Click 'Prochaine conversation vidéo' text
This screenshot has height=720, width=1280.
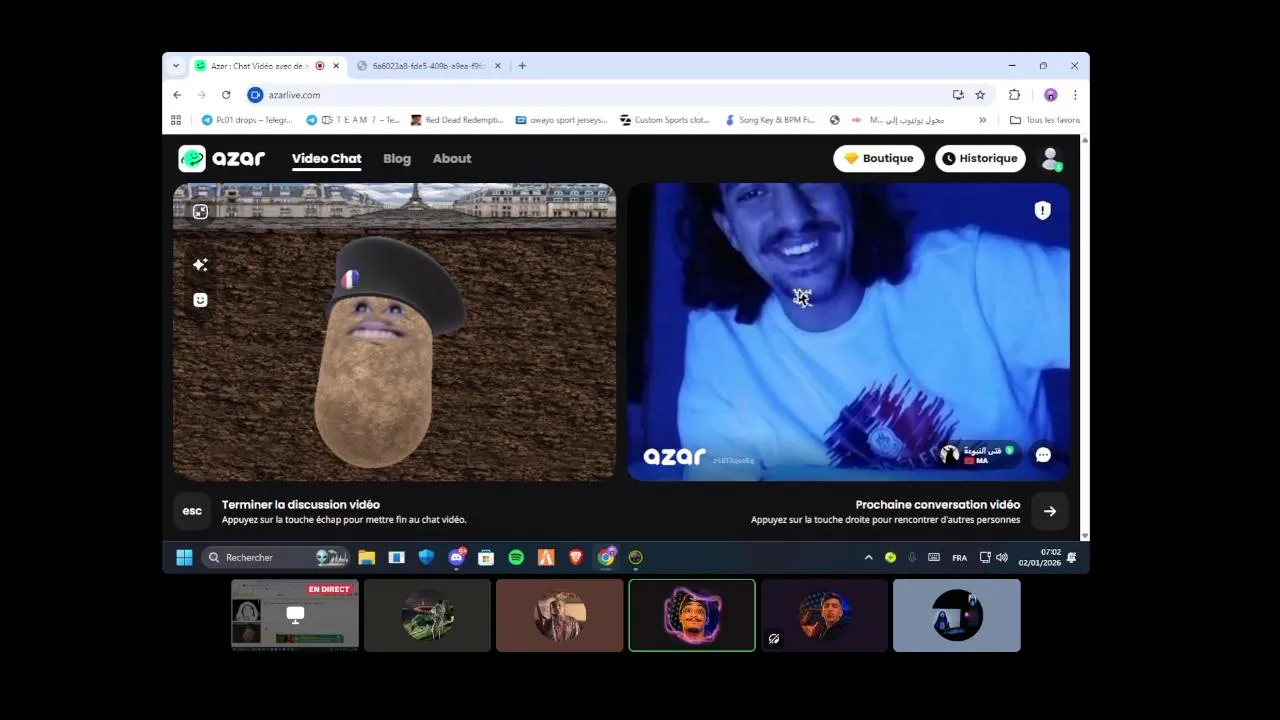click(x=938, y=504)
